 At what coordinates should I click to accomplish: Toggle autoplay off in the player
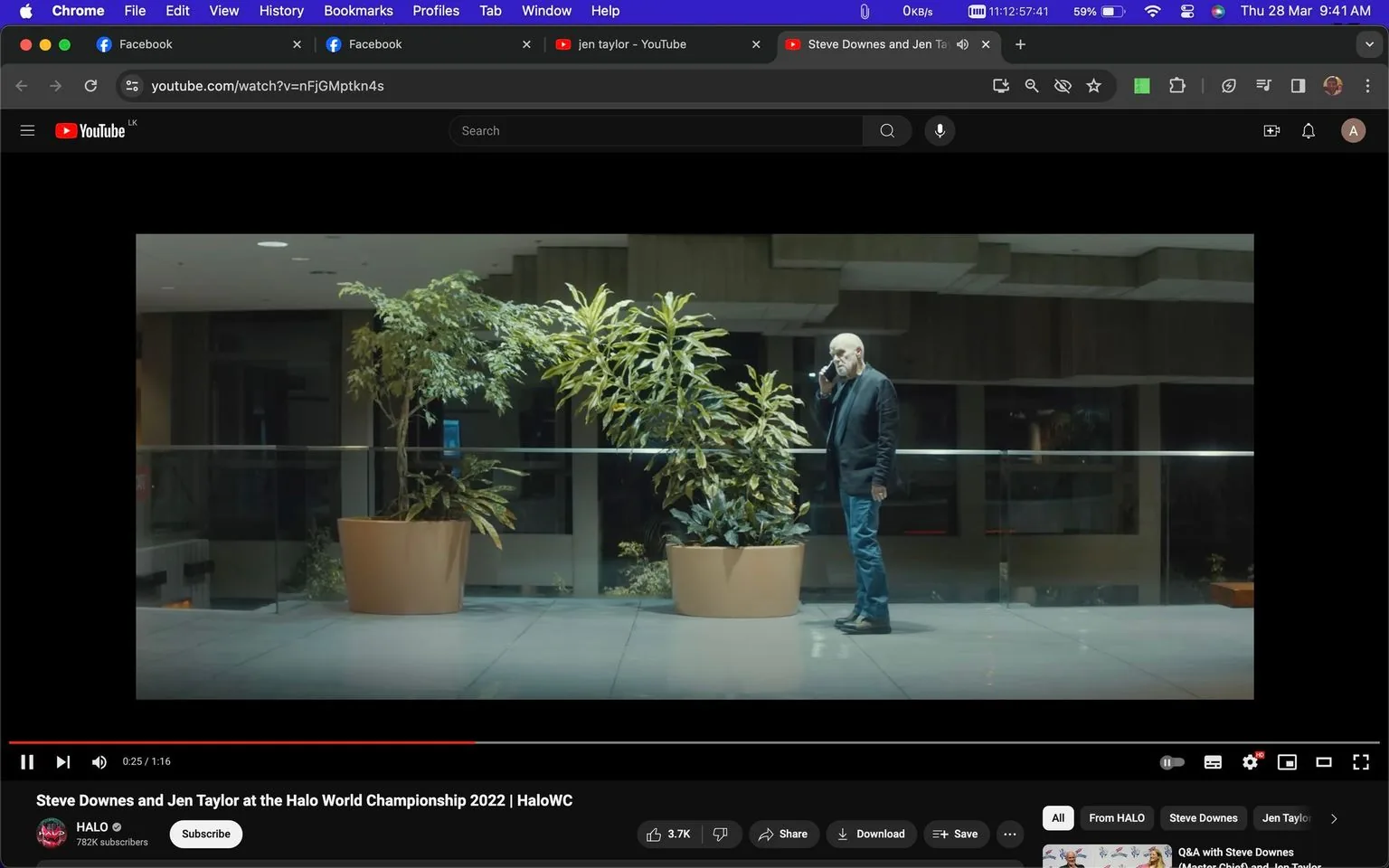point(1172,761)
